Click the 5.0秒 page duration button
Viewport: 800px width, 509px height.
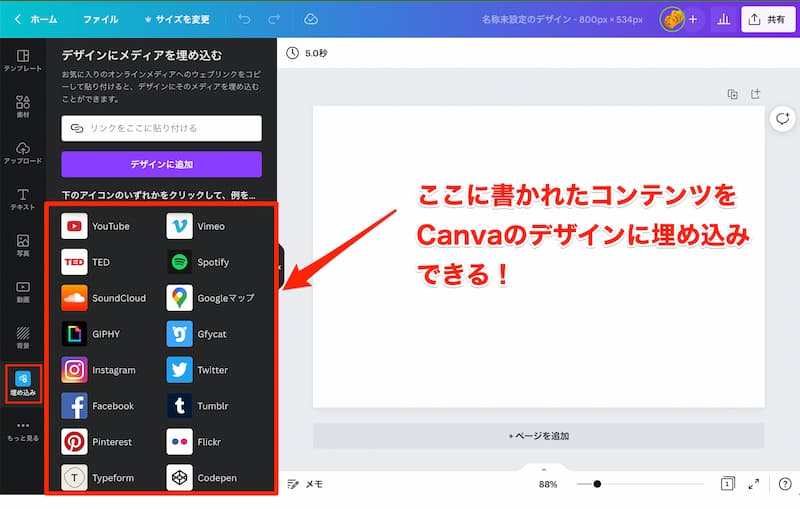coord(307,53)
